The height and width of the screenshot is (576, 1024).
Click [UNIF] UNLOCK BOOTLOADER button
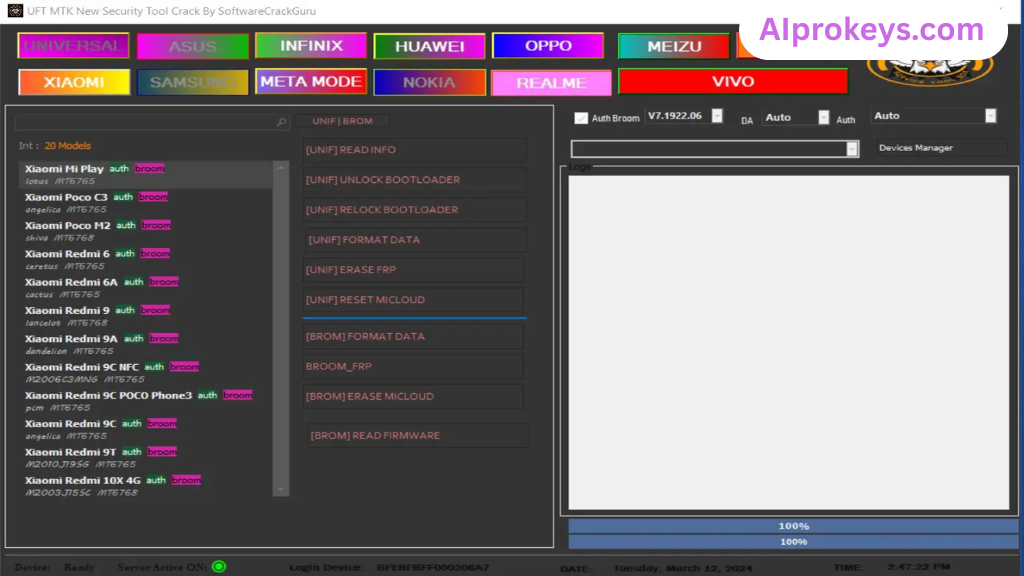pyautogui.click(x=414, y=180)
